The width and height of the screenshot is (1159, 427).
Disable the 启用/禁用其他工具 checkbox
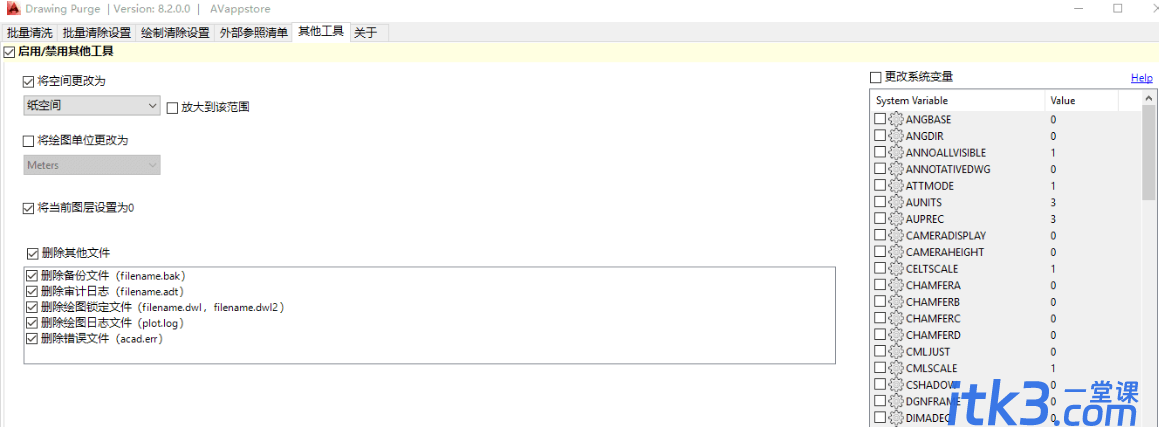9,52
